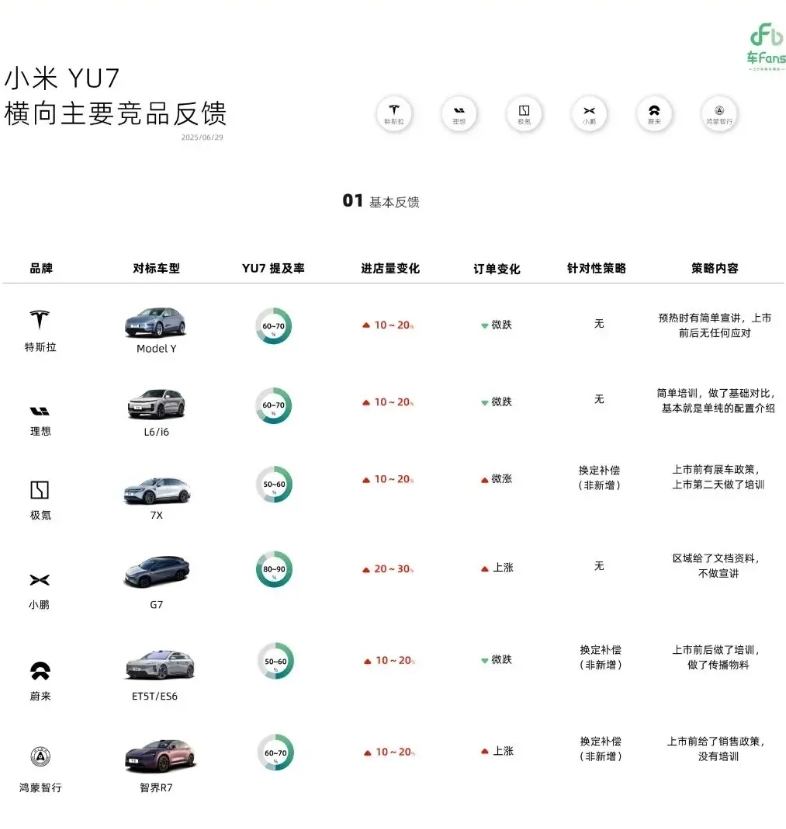Click the 极氪 round brand button at top
The image size is (786, 829).
pos(524,114)
